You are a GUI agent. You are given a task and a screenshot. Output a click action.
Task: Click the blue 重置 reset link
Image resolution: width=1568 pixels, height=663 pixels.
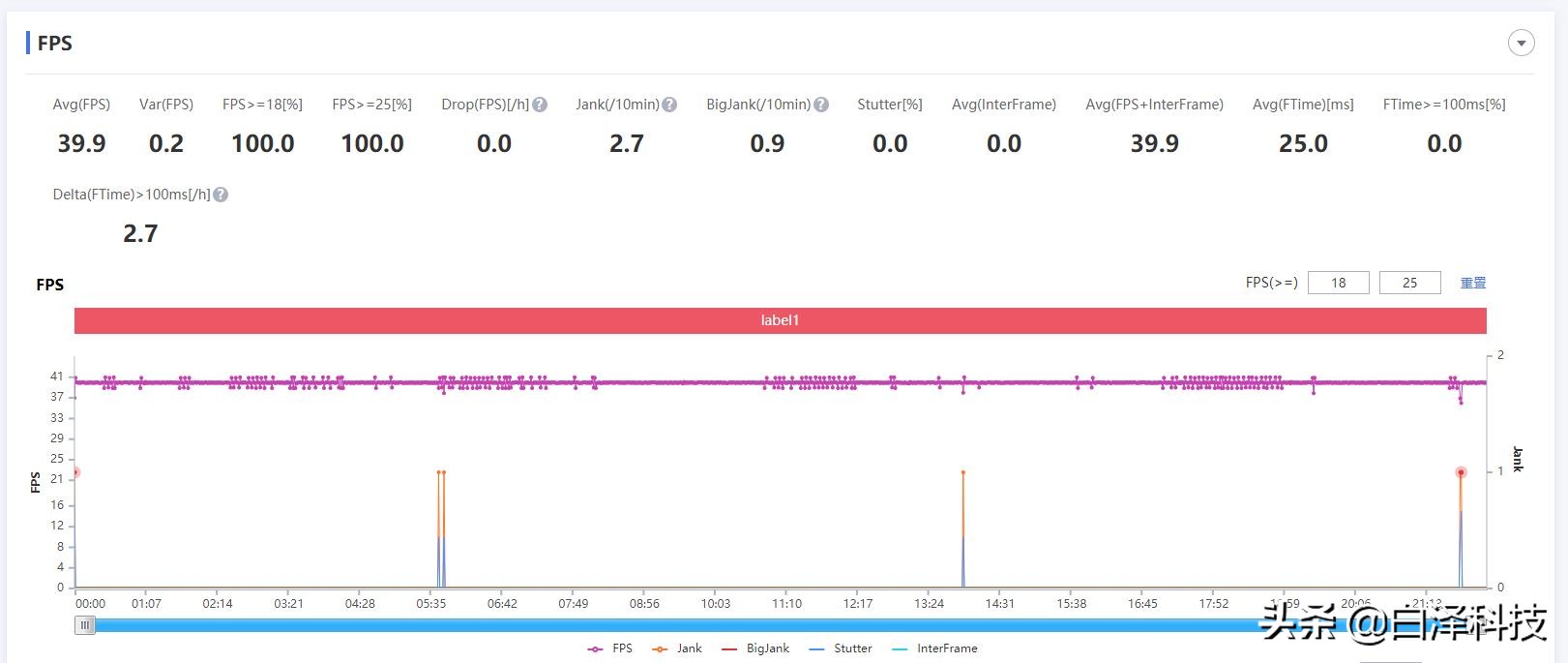1472,283
